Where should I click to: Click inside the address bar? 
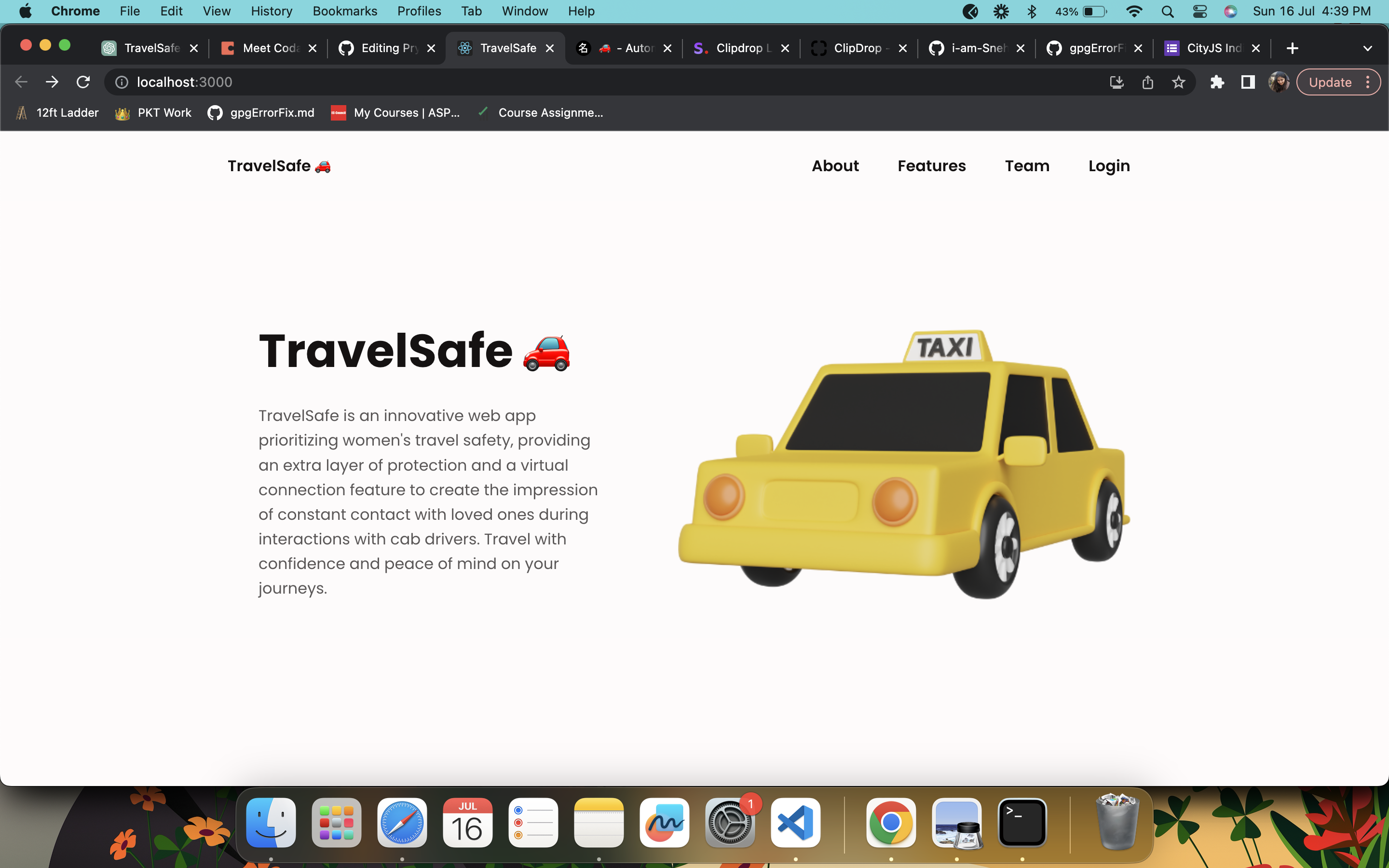(402, 81)
